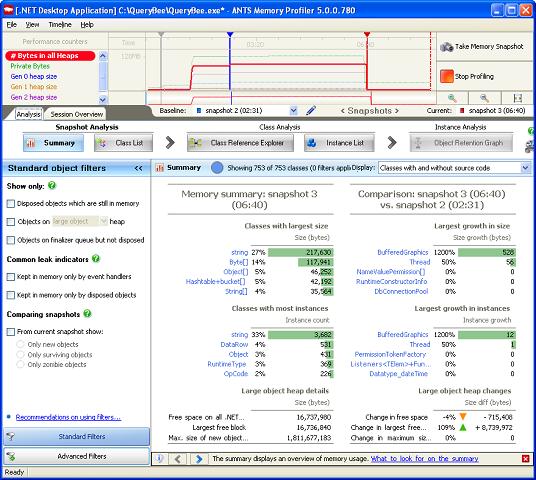The width and height of the screenshot is (536, 480).
Task: Select the Only new objects radio button
Action: 21,344
